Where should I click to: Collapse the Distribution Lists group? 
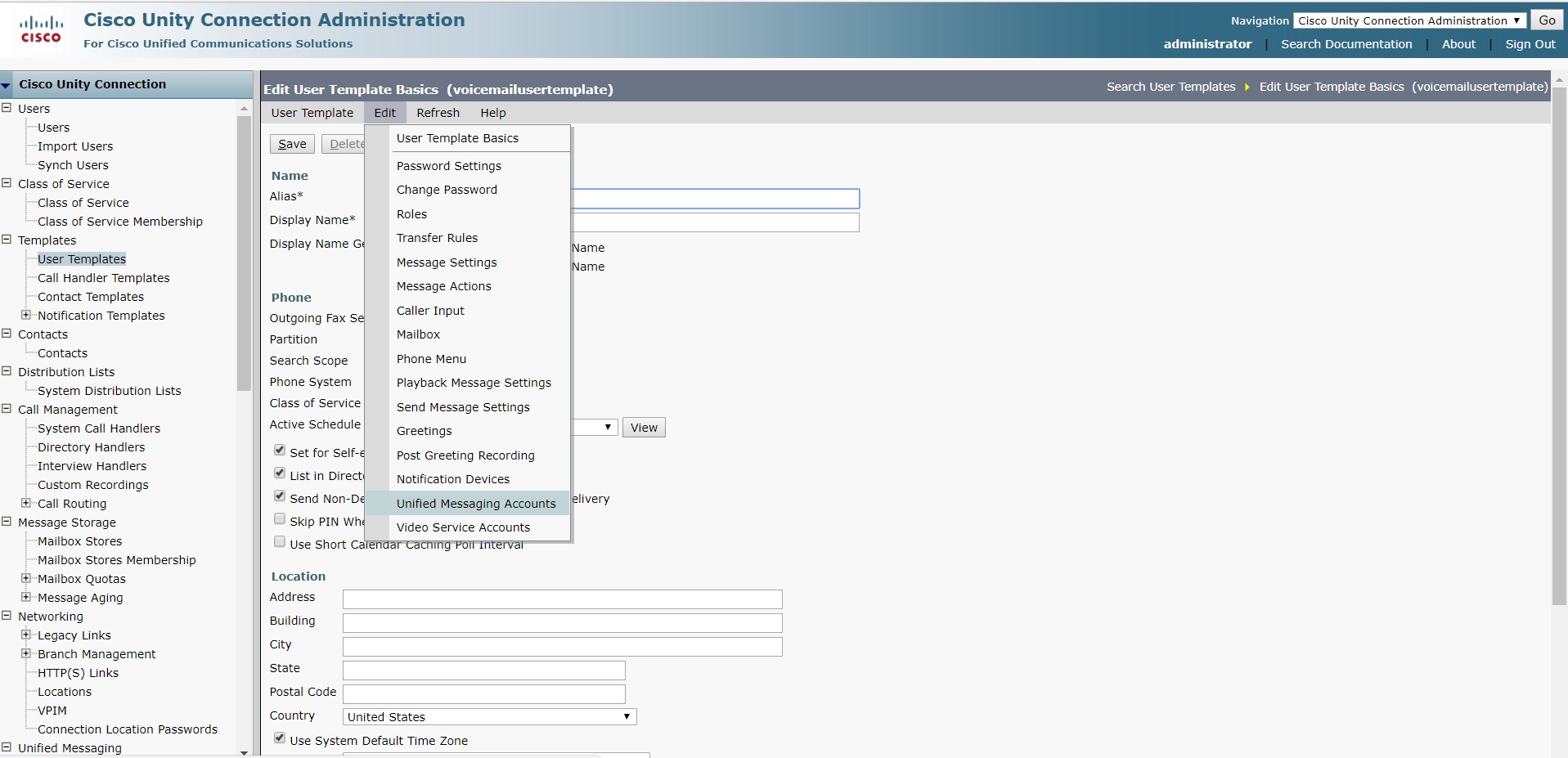[7, 371]
